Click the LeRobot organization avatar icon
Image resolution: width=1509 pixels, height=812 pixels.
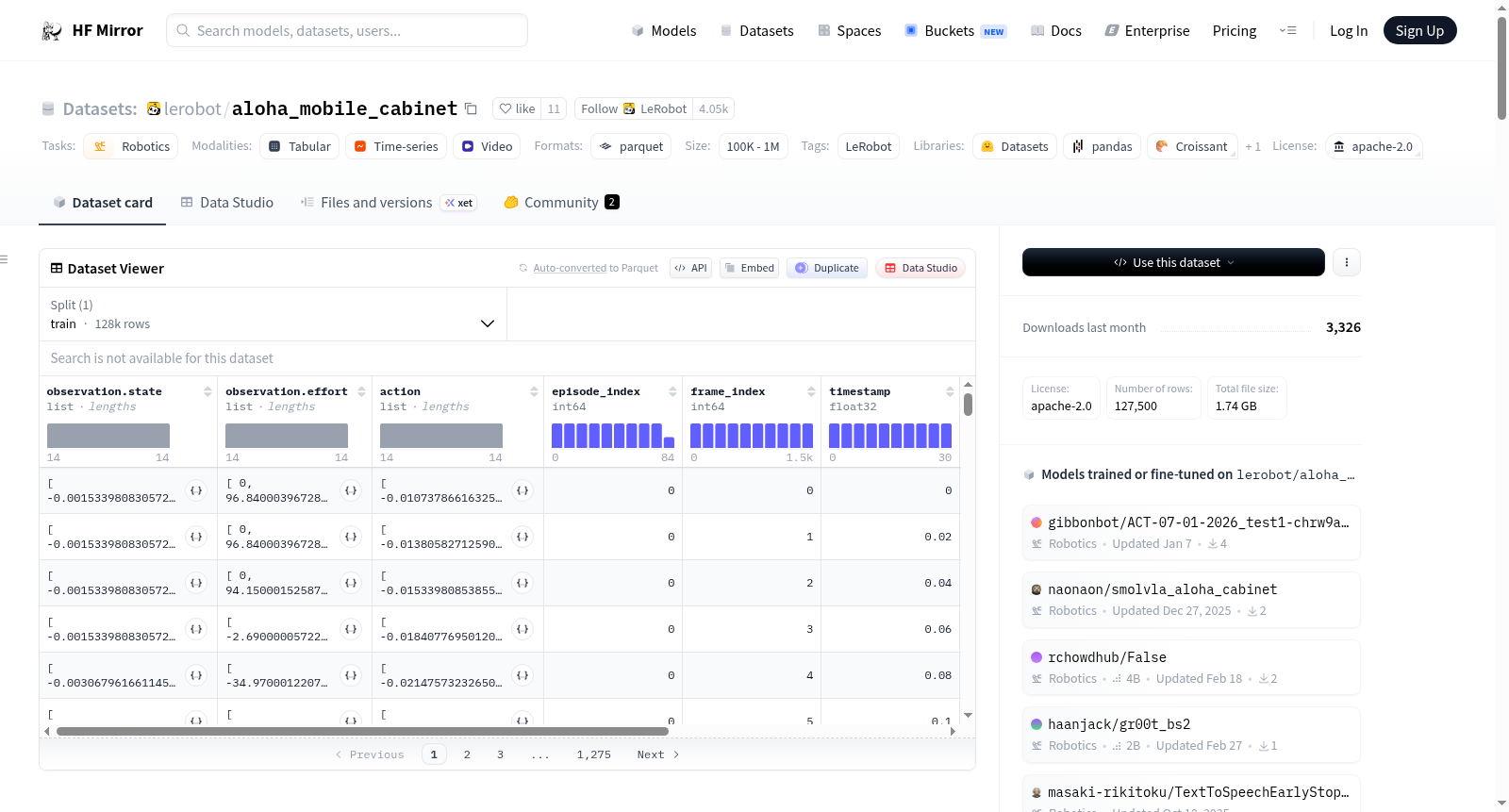coord(154,108)
